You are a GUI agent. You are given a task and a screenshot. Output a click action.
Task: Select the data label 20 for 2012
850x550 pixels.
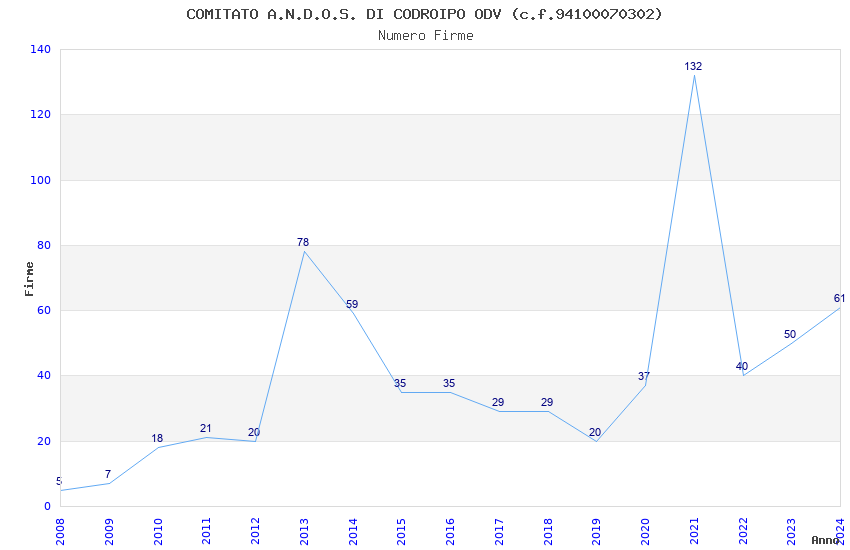tap(254, 432)
